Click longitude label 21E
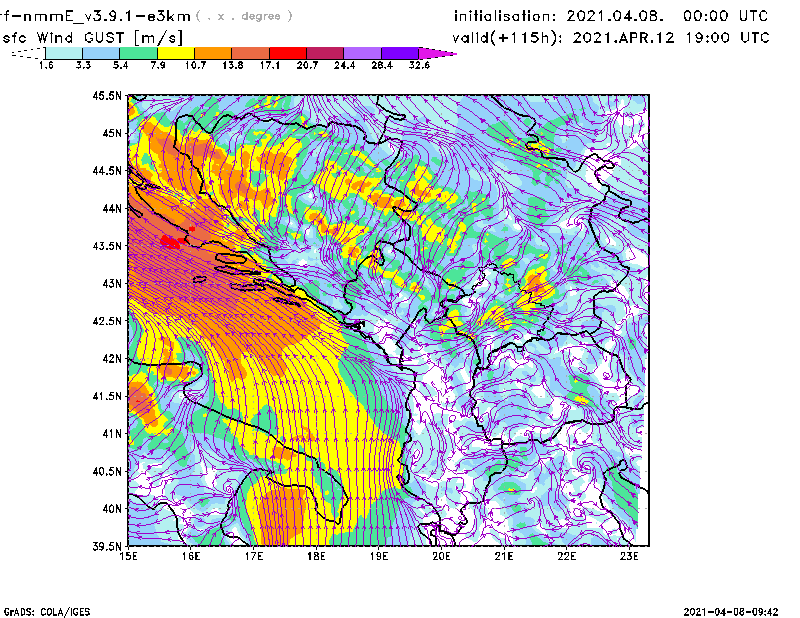The width and height of the screenshot is (800, 618). tap(504, 556)
